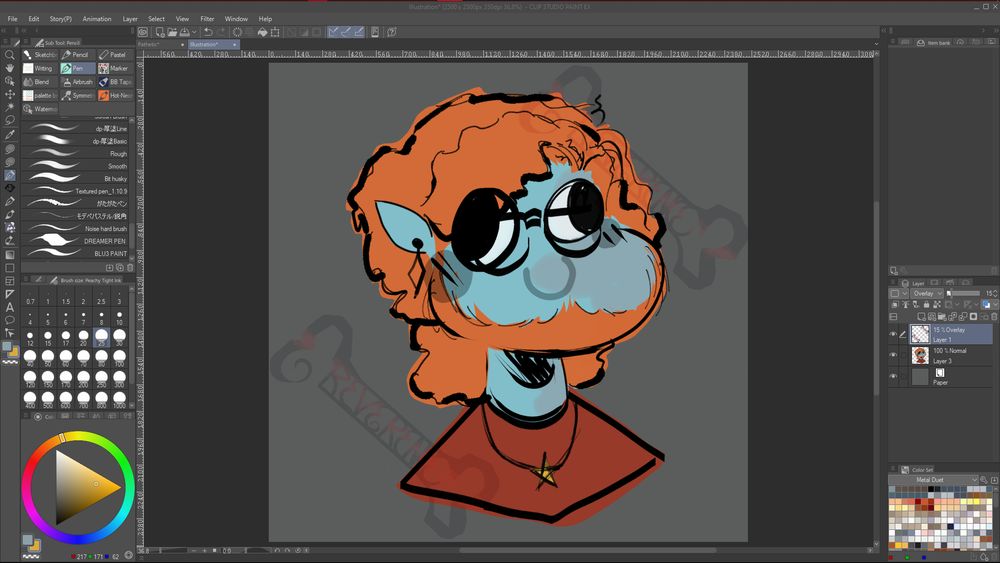1000x563 pixels.
Task: Open the Edit menu
Action: [34, 18]
